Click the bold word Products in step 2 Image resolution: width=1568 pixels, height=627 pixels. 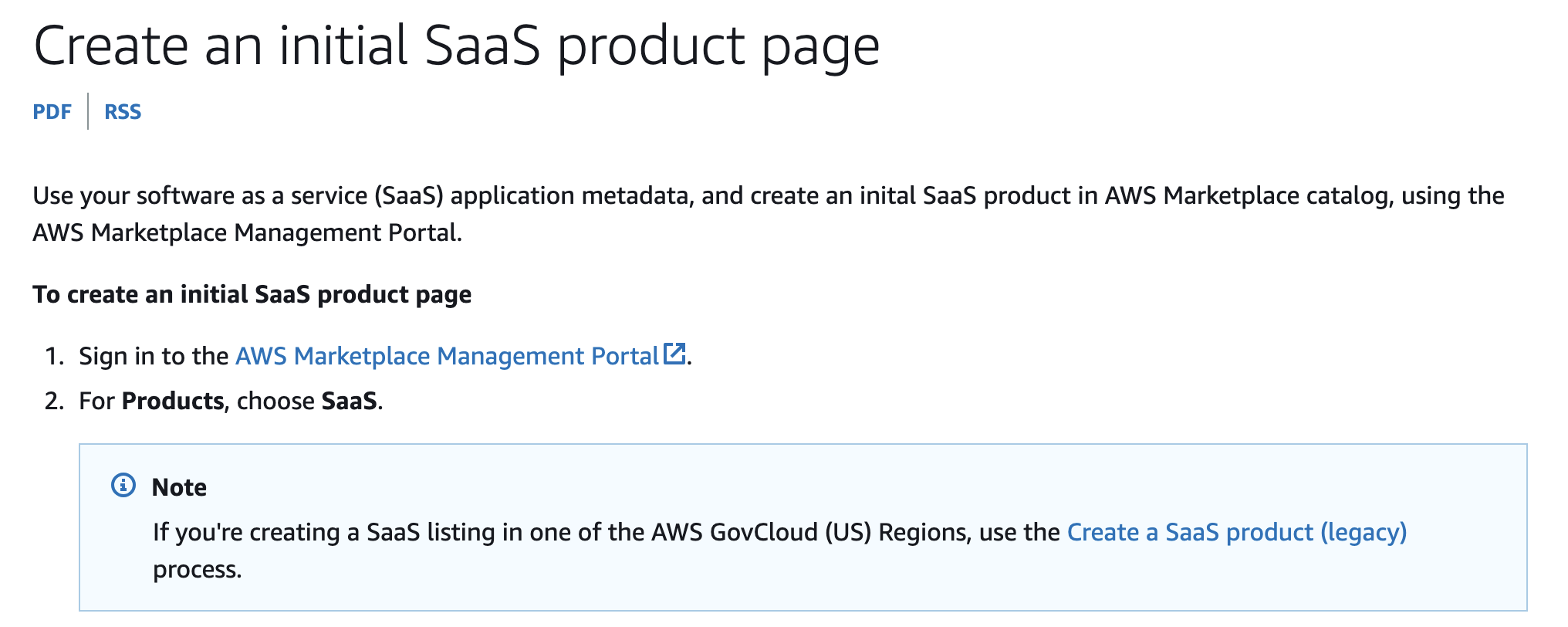click(173, 401)
